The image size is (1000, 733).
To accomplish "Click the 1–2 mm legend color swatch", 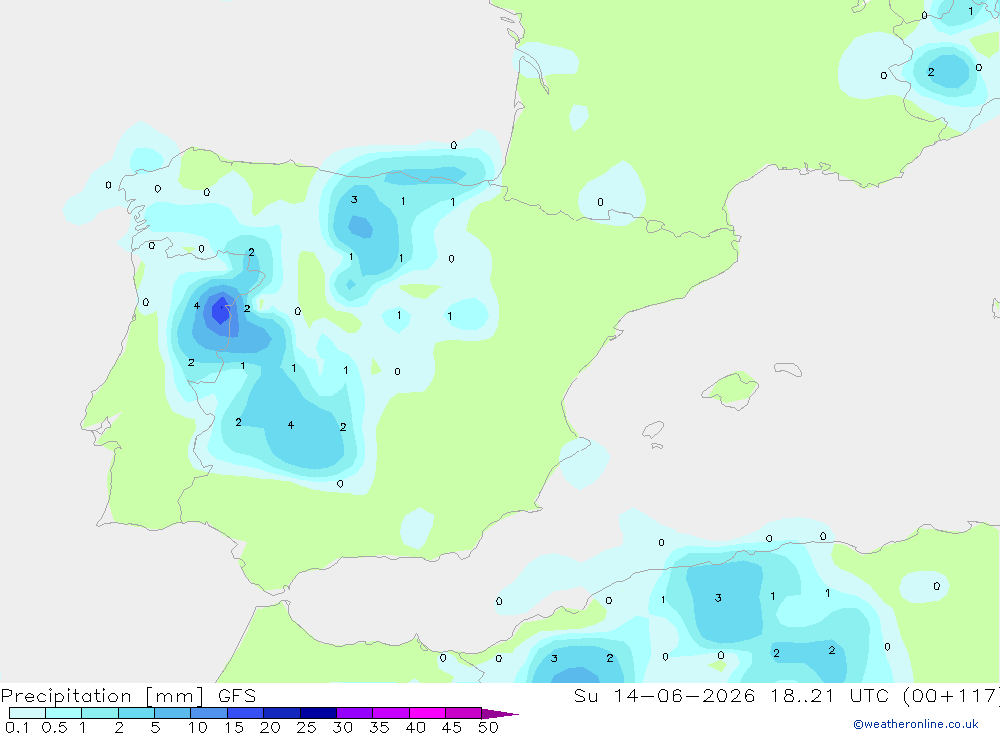I will tap(99, 713).
